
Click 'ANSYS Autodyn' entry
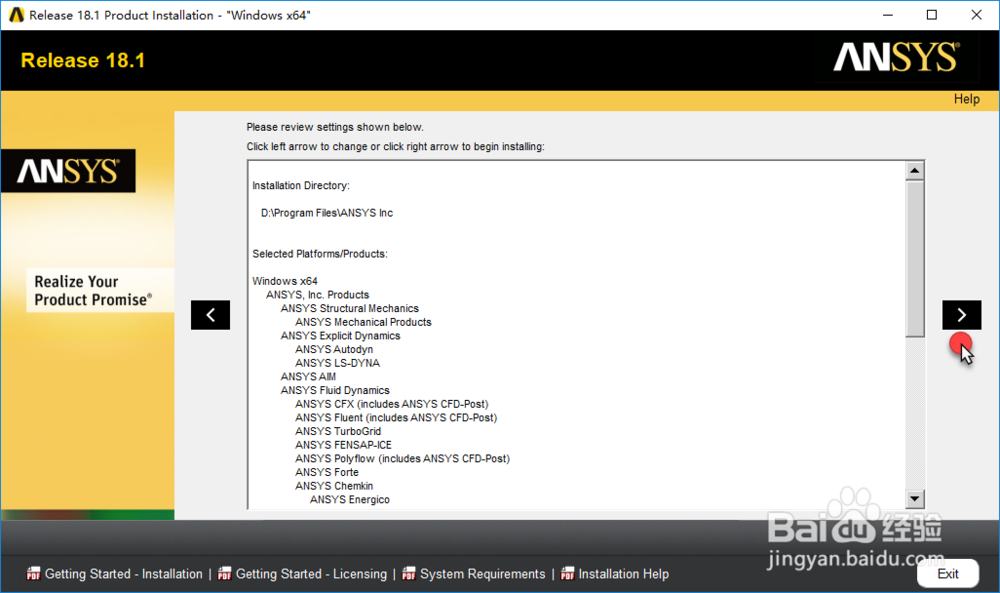pyautogui.click(x=334, y=349)
